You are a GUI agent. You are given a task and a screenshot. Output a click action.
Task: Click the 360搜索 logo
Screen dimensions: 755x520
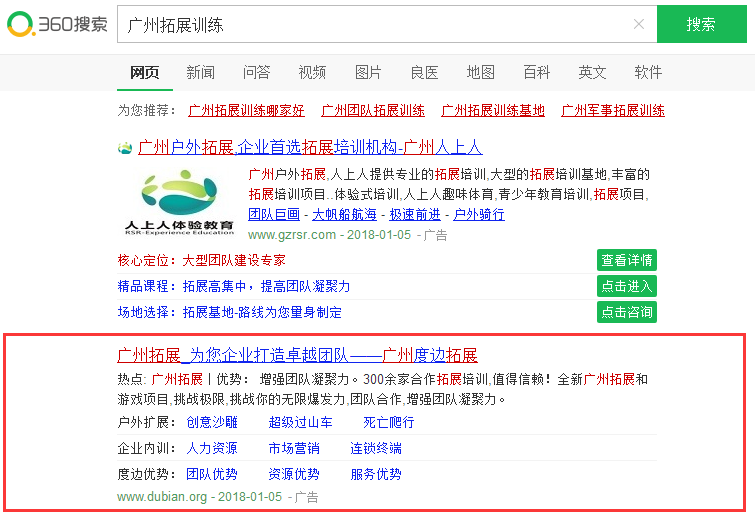pyautogui.click(x=57, y=24)
